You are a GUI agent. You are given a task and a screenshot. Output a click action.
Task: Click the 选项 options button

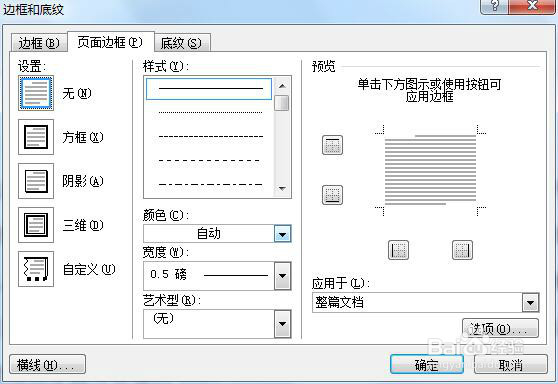(500, 328)
